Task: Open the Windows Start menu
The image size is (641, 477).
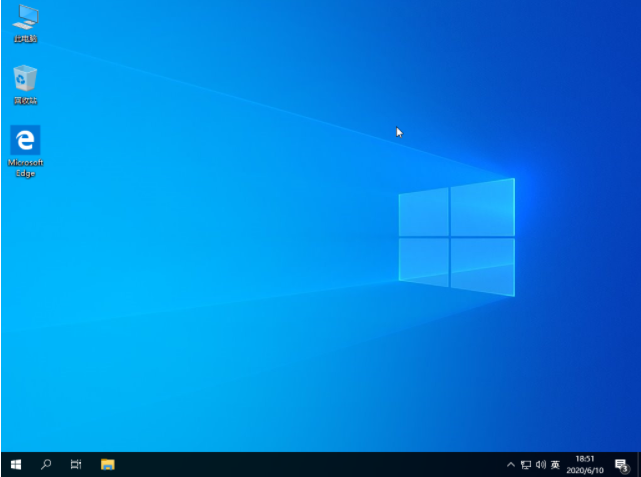Action: (x=16, y=464)
